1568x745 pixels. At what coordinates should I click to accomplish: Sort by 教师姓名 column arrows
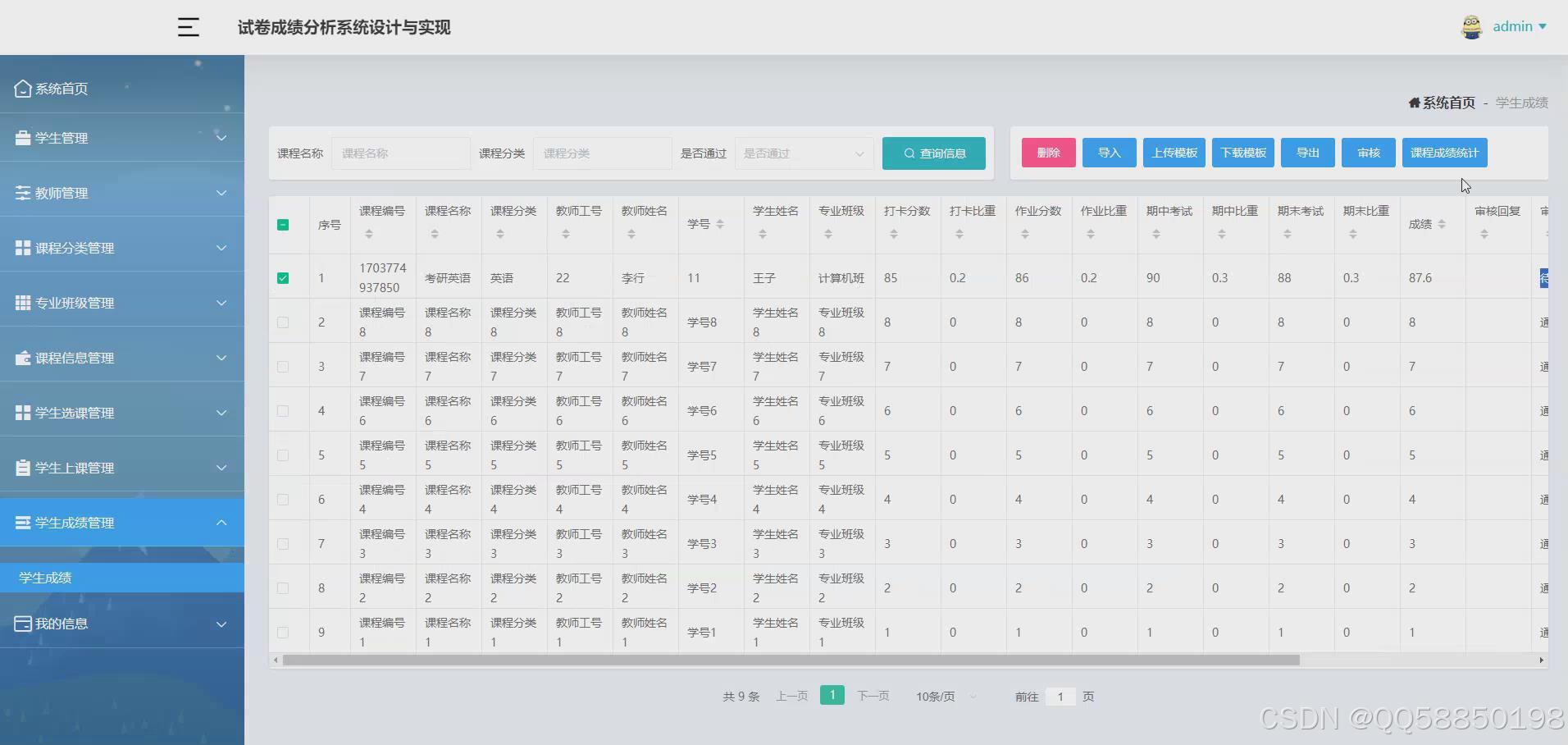pos(631,234)
